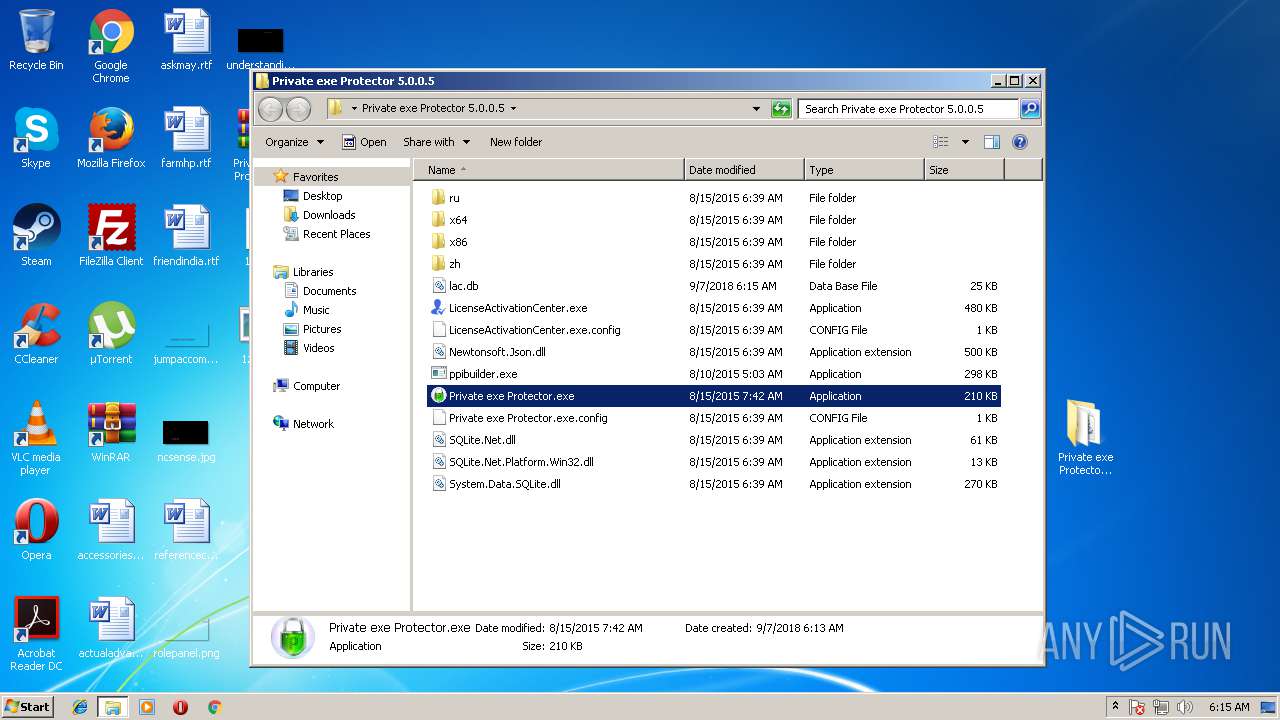Open the Share with dropdown
The height and width of the screenshot is (720, 1280).
[x=436, y=142]
